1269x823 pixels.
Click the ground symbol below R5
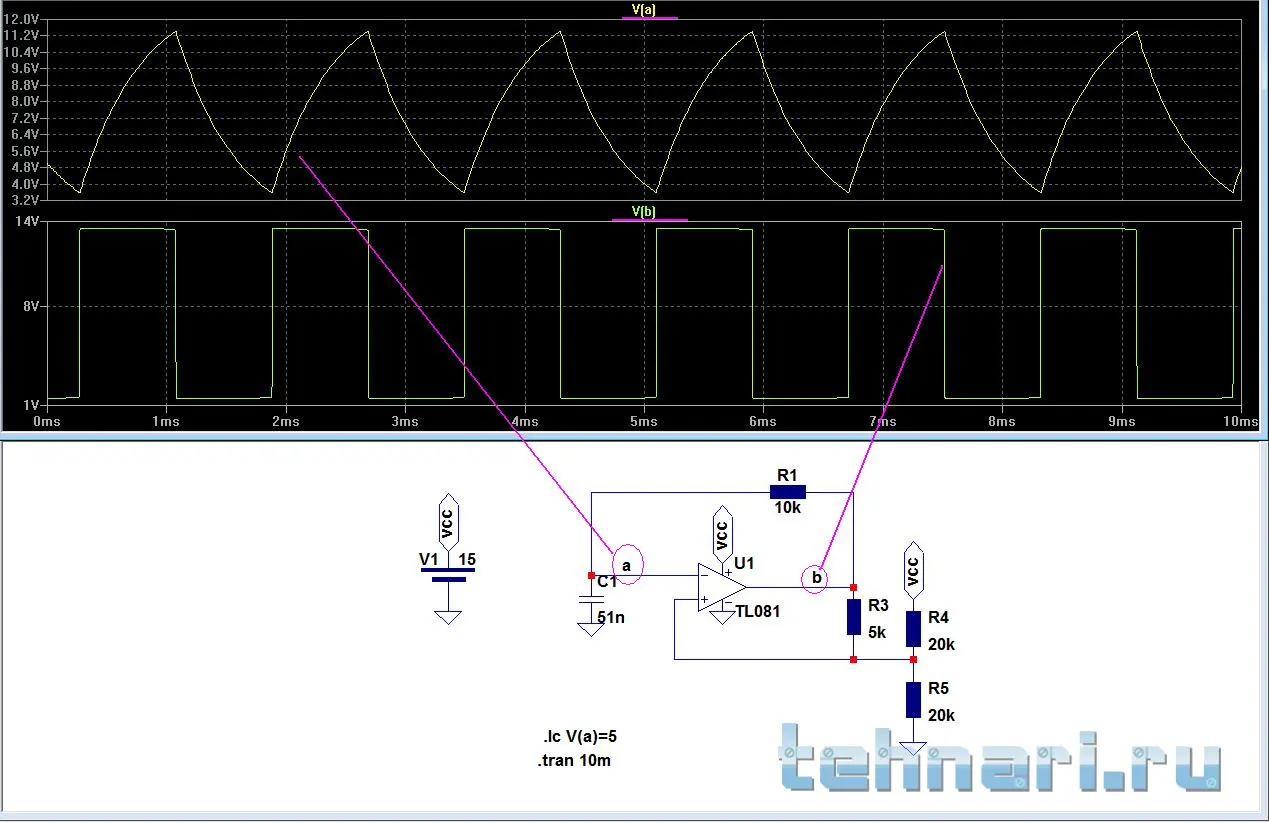(913, 749)
